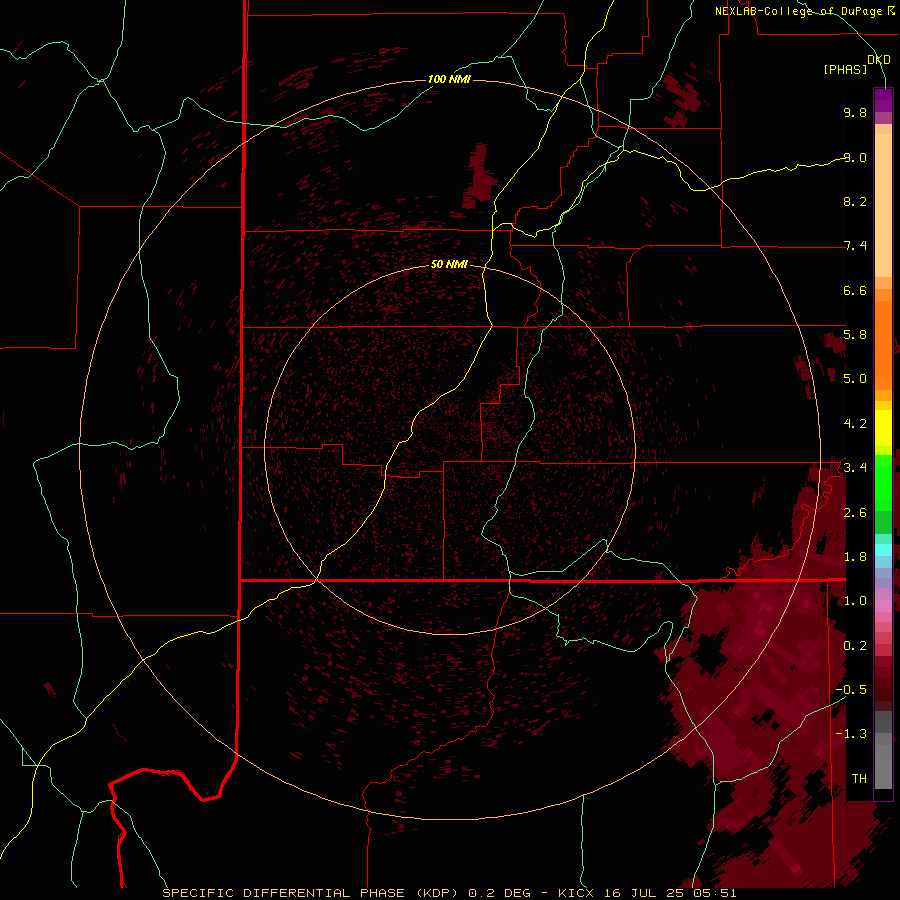The width and height of the screenshot is (900, 900).
Task: Click the 3.4 scale value label
Action: pyautogui.click(x=855, y=468)
